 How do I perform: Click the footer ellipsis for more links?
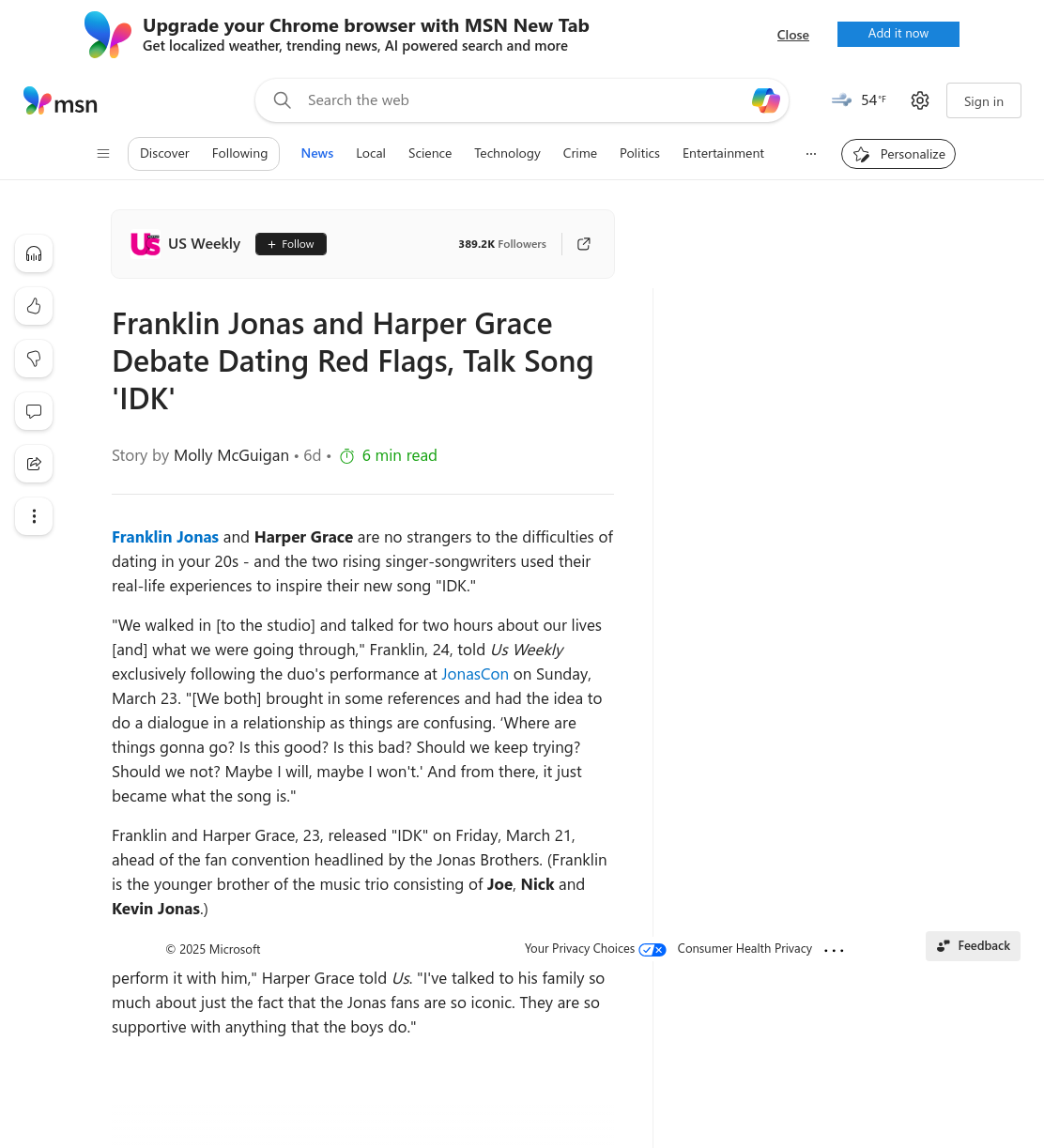[834, 951]
